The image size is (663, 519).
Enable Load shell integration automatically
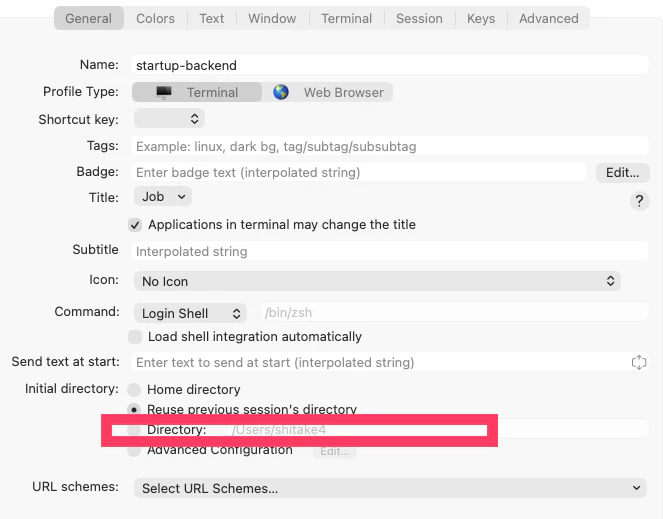click(x=135, y=337)
